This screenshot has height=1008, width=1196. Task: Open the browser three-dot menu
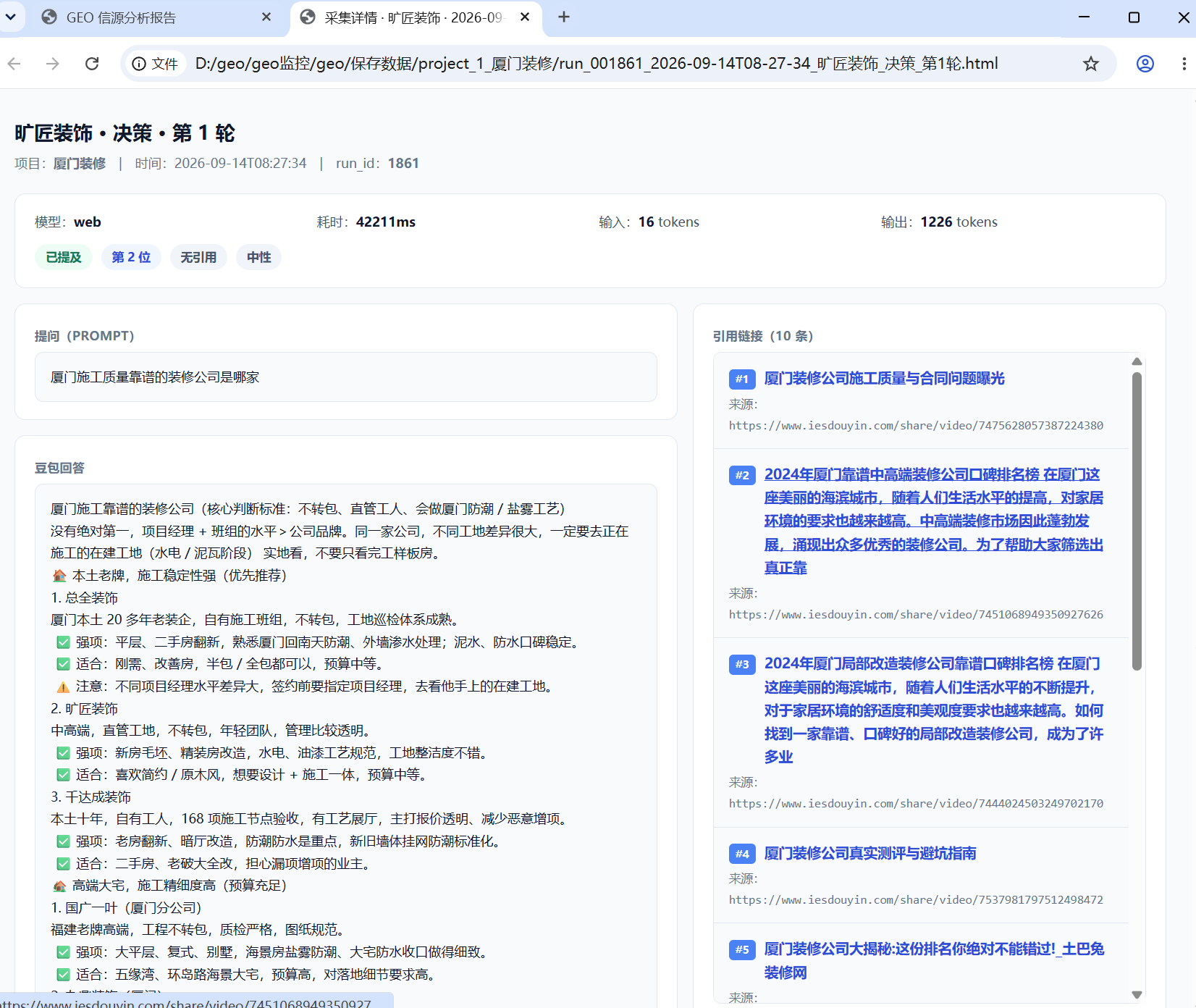(1184, 64)
